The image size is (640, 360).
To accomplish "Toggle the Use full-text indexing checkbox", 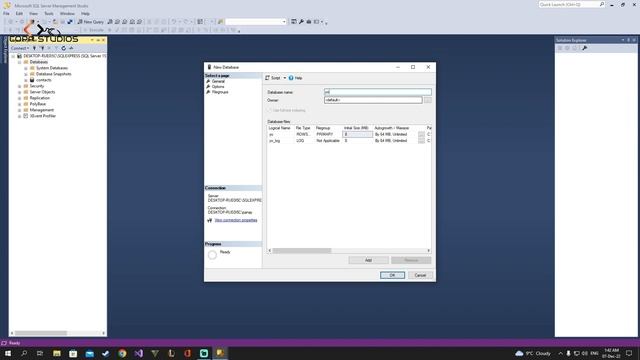I will point(269,110).
